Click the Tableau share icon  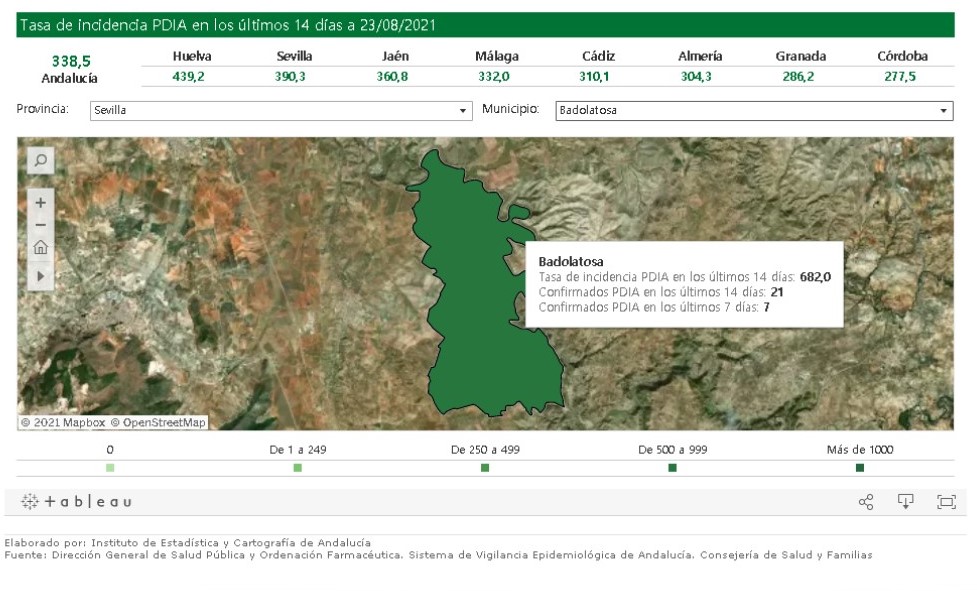(x=867, y=501)
